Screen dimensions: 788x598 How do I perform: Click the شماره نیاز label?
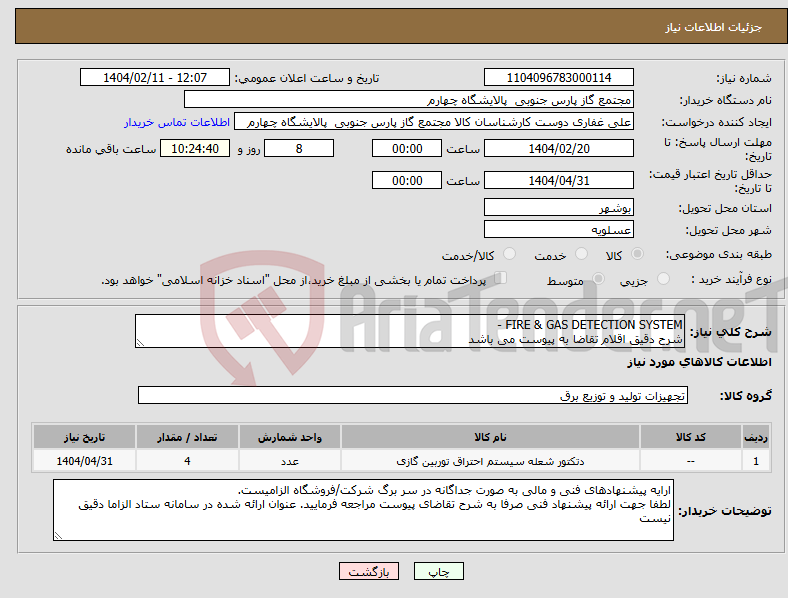744,78
